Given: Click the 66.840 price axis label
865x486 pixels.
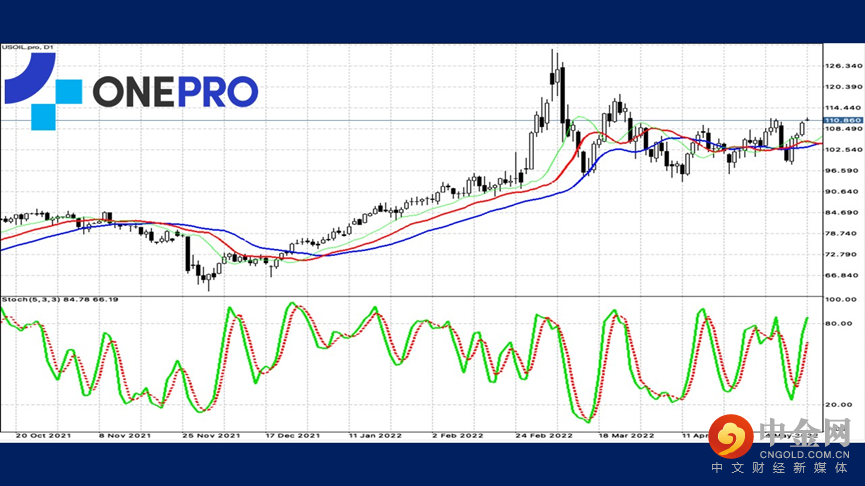Looking at the screenshot, I should click(x=842, y=275).
